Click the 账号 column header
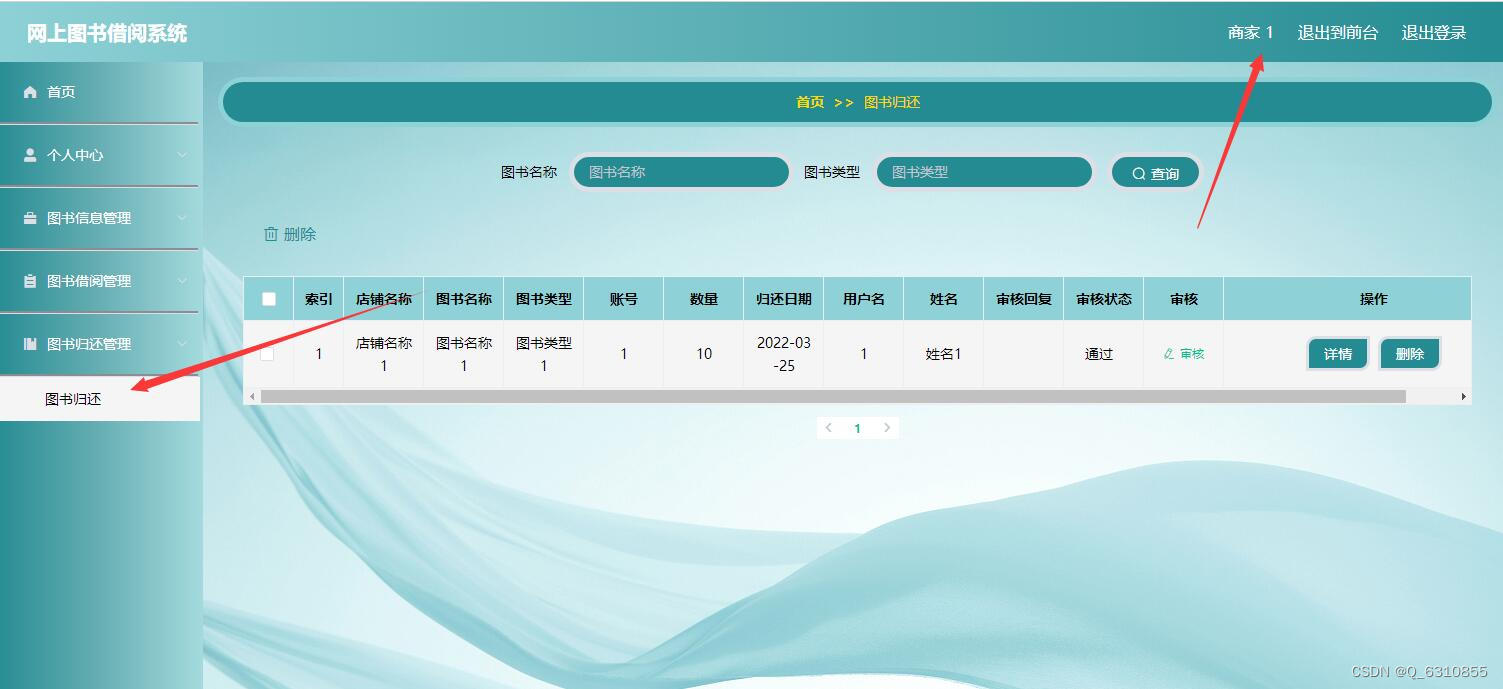The width and height of the screenshot is (1503, 689). pos(624,299)
